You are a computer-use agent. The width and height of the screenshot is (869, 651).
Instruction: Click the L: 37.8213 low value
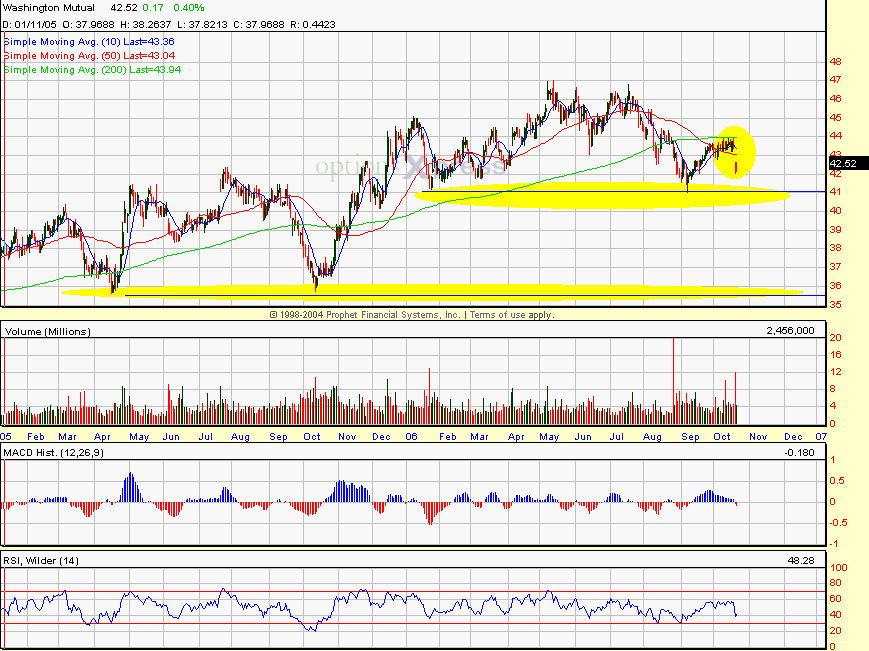[x=202, y=24]
